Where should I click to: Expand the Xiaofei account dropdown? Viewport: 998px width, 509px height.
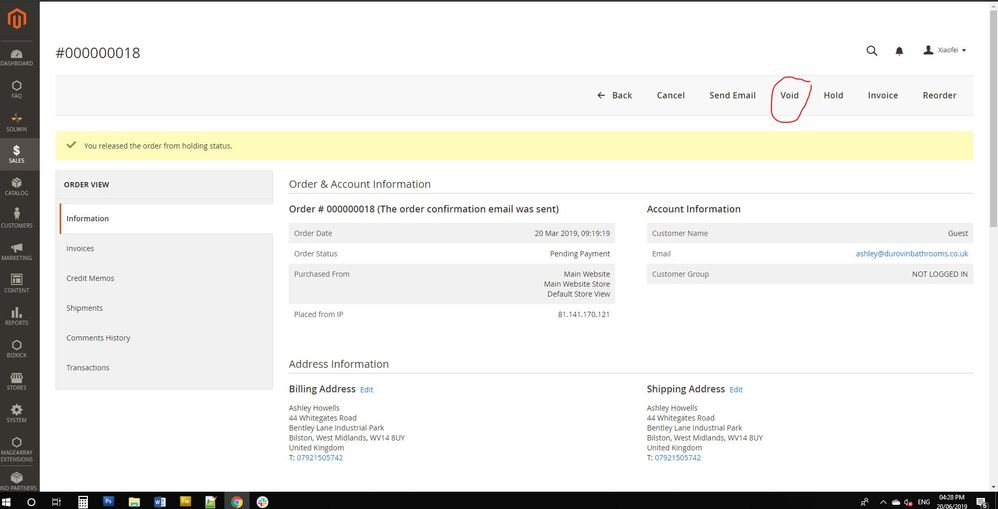944,50
